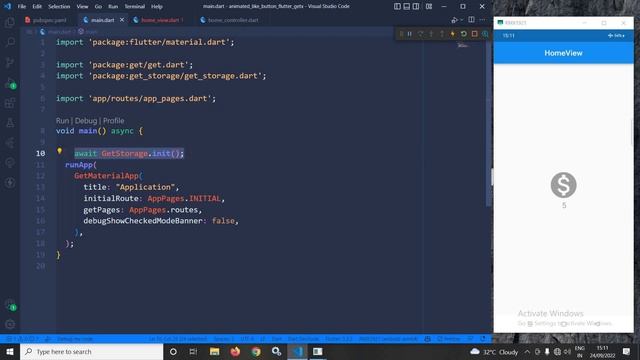Pause the debug session

pyautogui.click(x=409, y=34)
